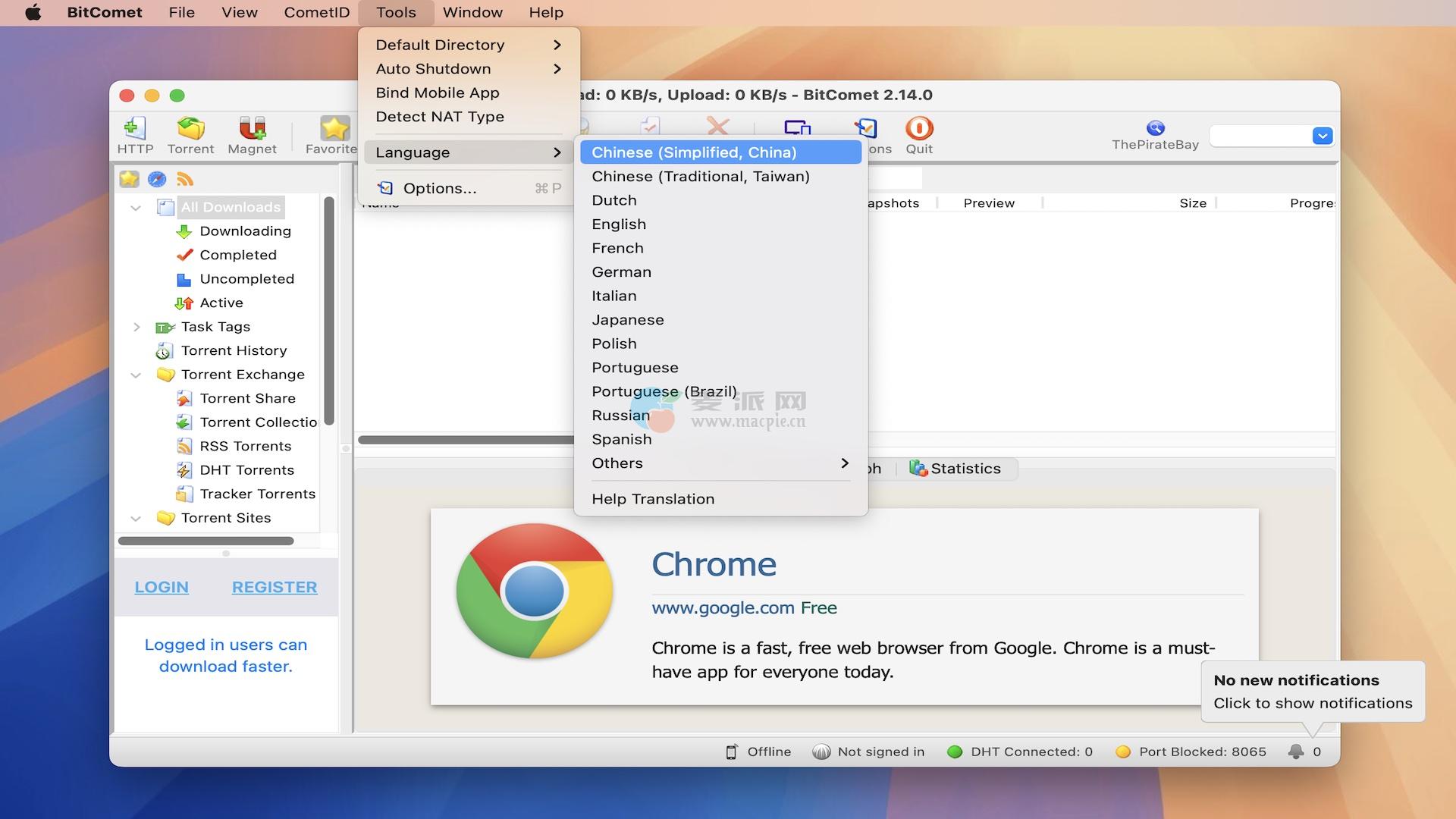
Task: Expand the Task Tags tree node
Action: coord(136,327)
